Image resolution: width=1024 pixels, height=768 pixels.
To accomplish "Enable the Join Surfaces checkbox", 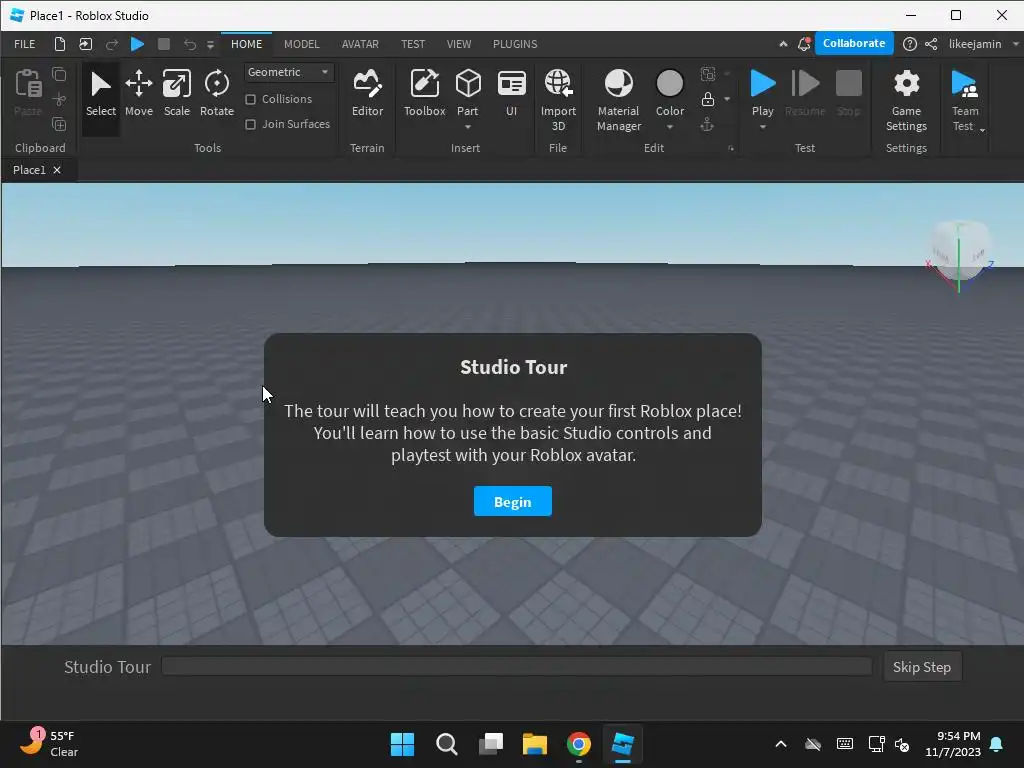I will (x=250, y=124).
